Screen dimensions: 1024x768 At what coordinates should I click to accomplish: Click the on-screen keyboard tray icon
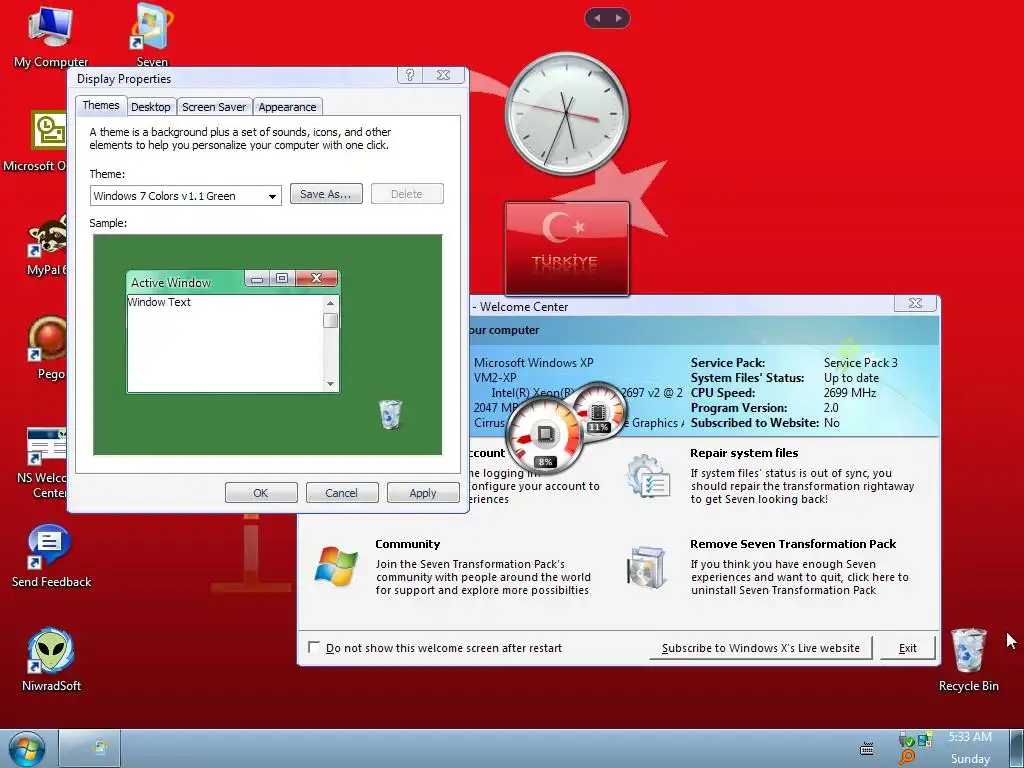tap(867, 748)
